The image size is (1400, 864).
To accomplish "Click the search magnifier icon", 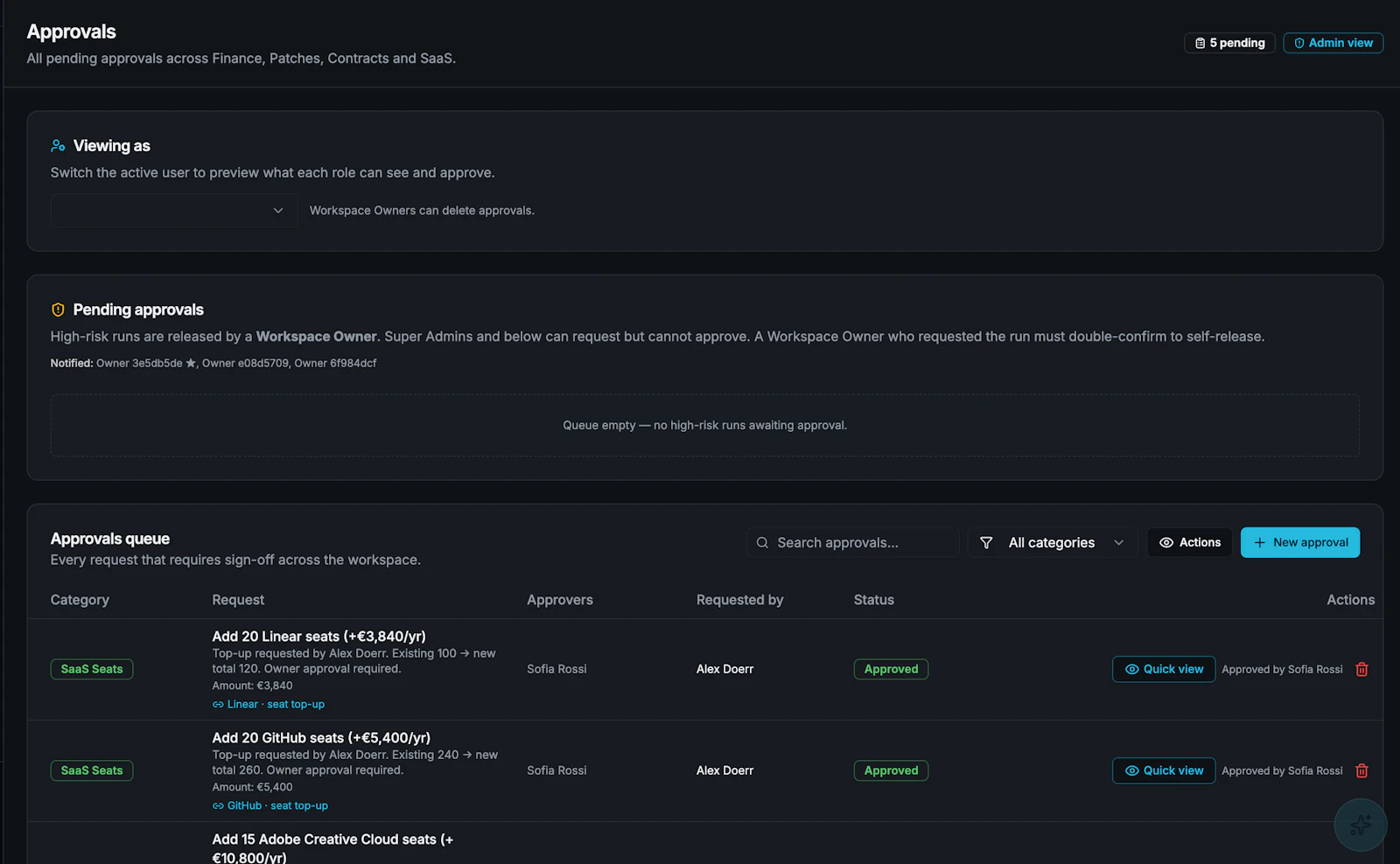I will point(762,543).
